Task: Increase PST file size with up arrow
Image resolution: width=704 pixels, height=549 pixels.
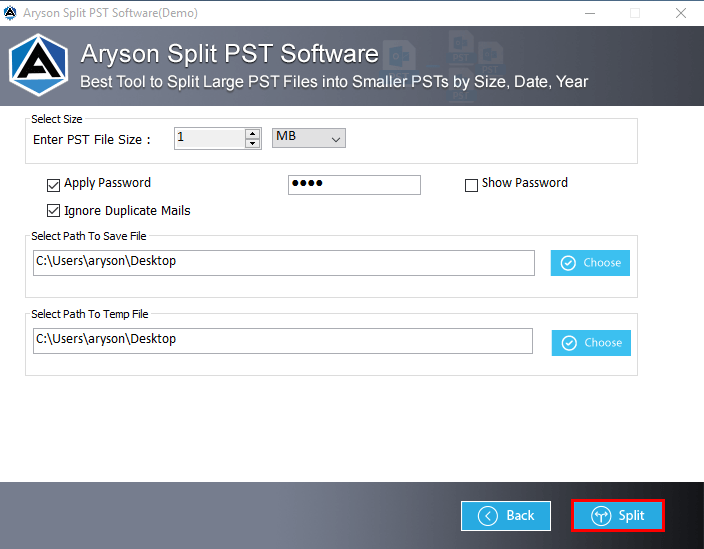Action: click(253, 134)
